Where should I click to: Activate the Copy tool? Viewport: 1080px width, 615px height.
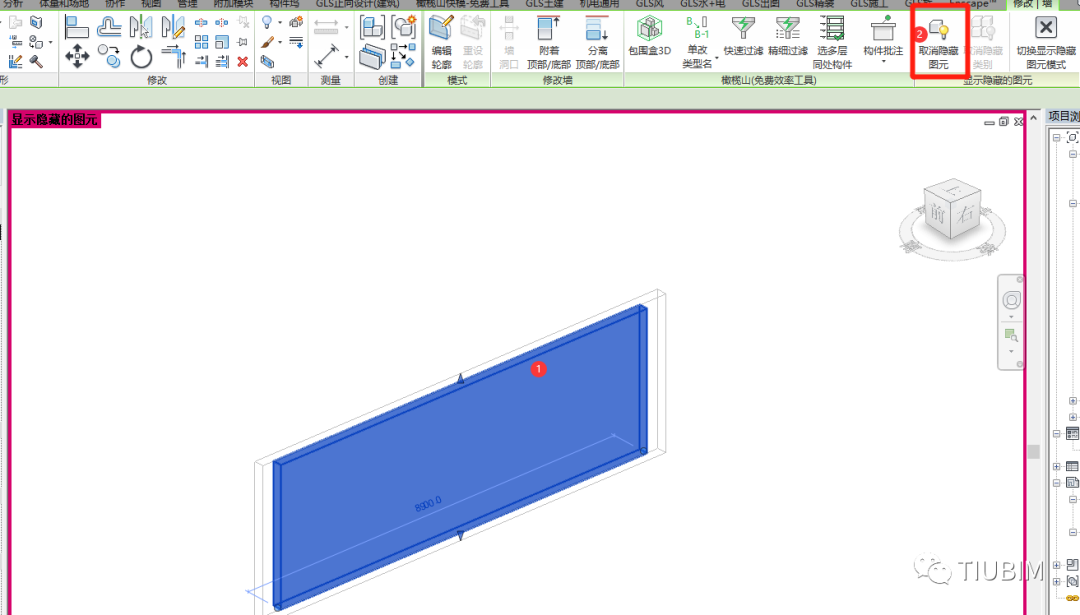pos(109,56)
